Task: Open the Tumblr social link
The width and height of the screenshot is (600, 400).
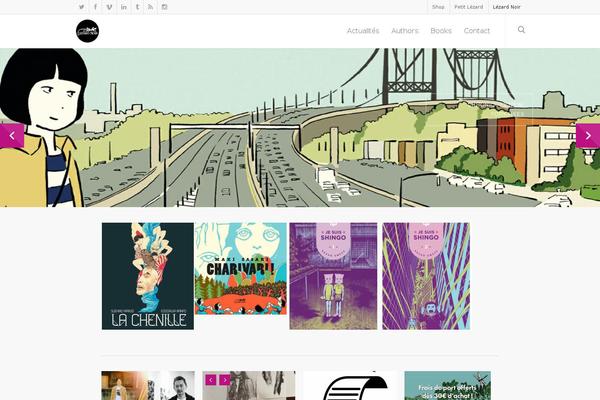Action: point(137,7)
